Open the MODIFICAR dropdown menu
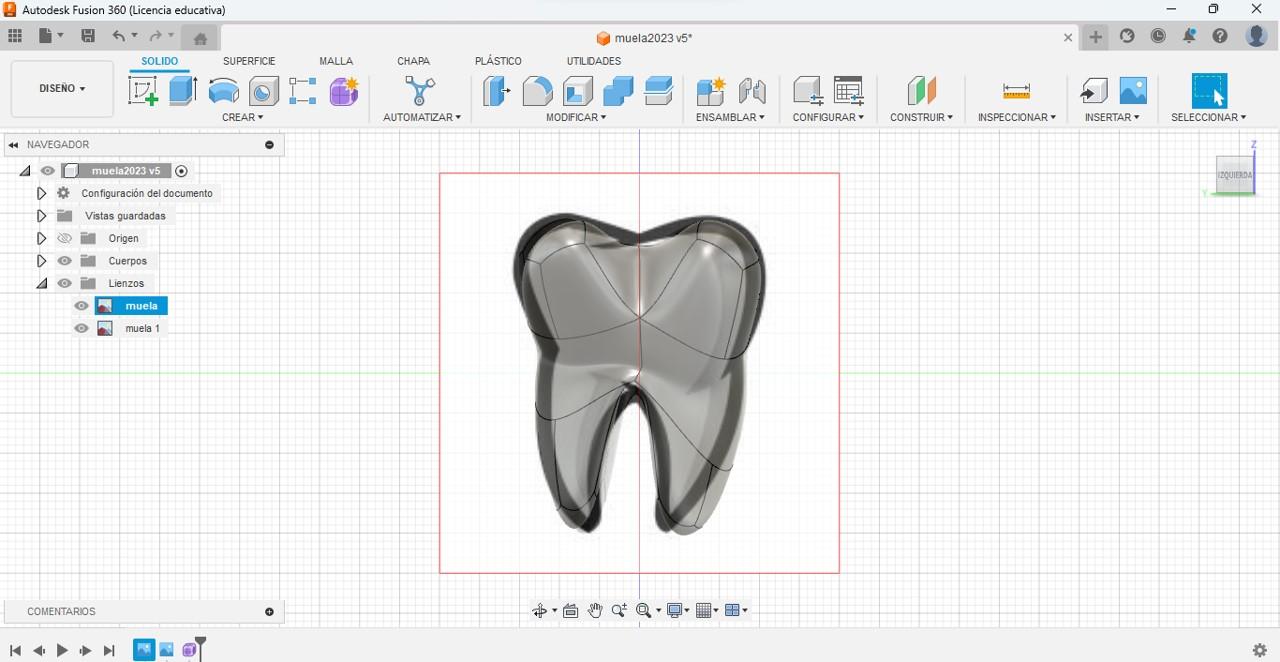The height and width of the screenshot is (662, 1280). click(576, 117)
